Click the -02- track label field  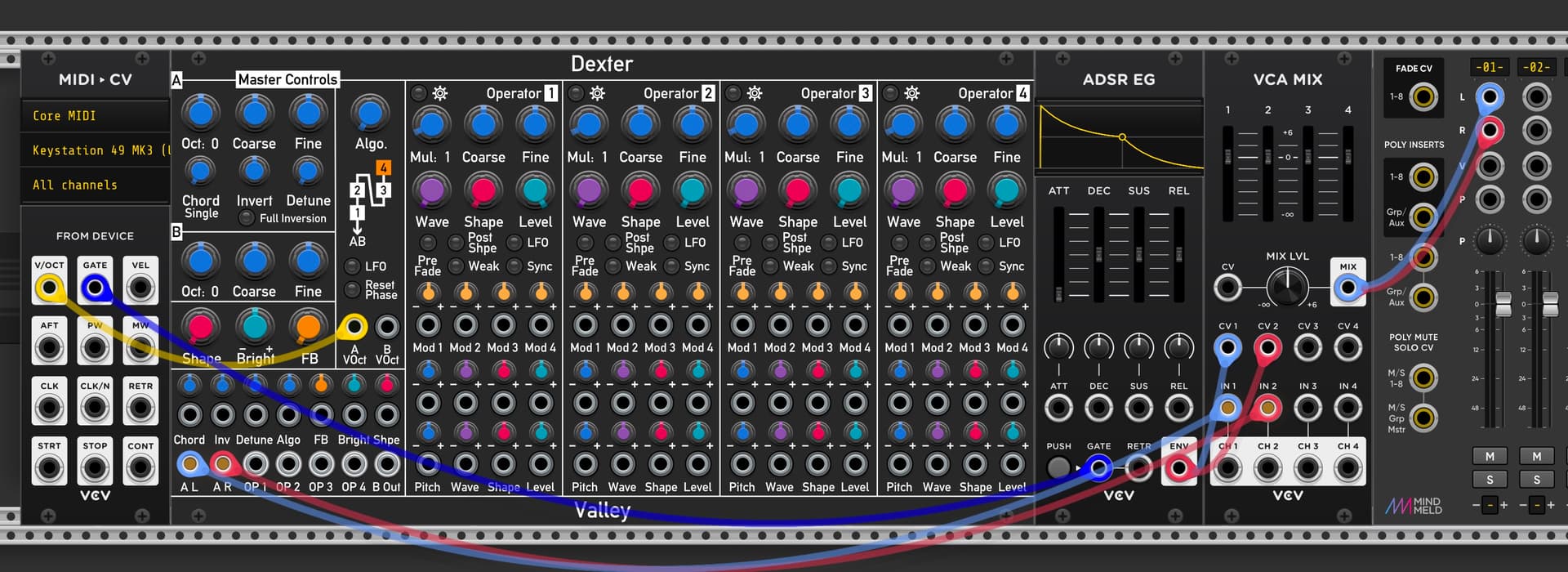[1537, 67]
